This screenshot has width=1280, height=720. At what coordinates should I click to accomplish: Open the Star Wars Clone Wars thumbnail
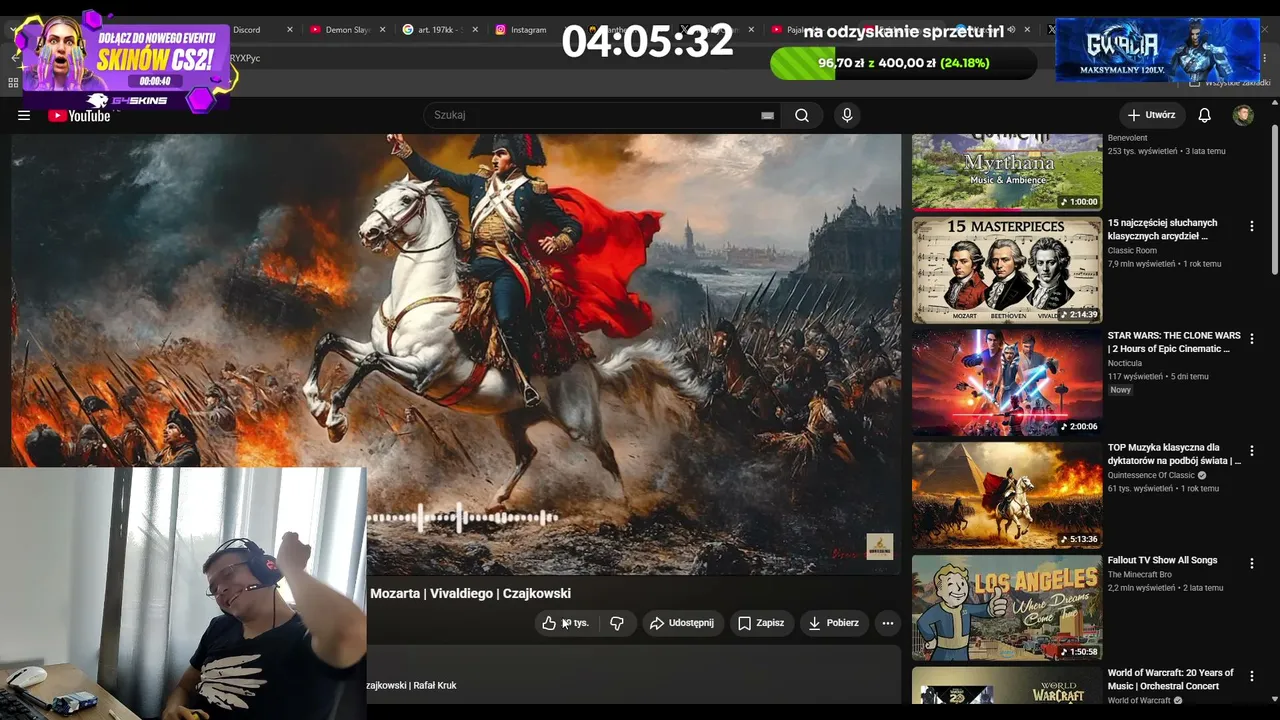pyautogui.click(x=1007, y=383)
